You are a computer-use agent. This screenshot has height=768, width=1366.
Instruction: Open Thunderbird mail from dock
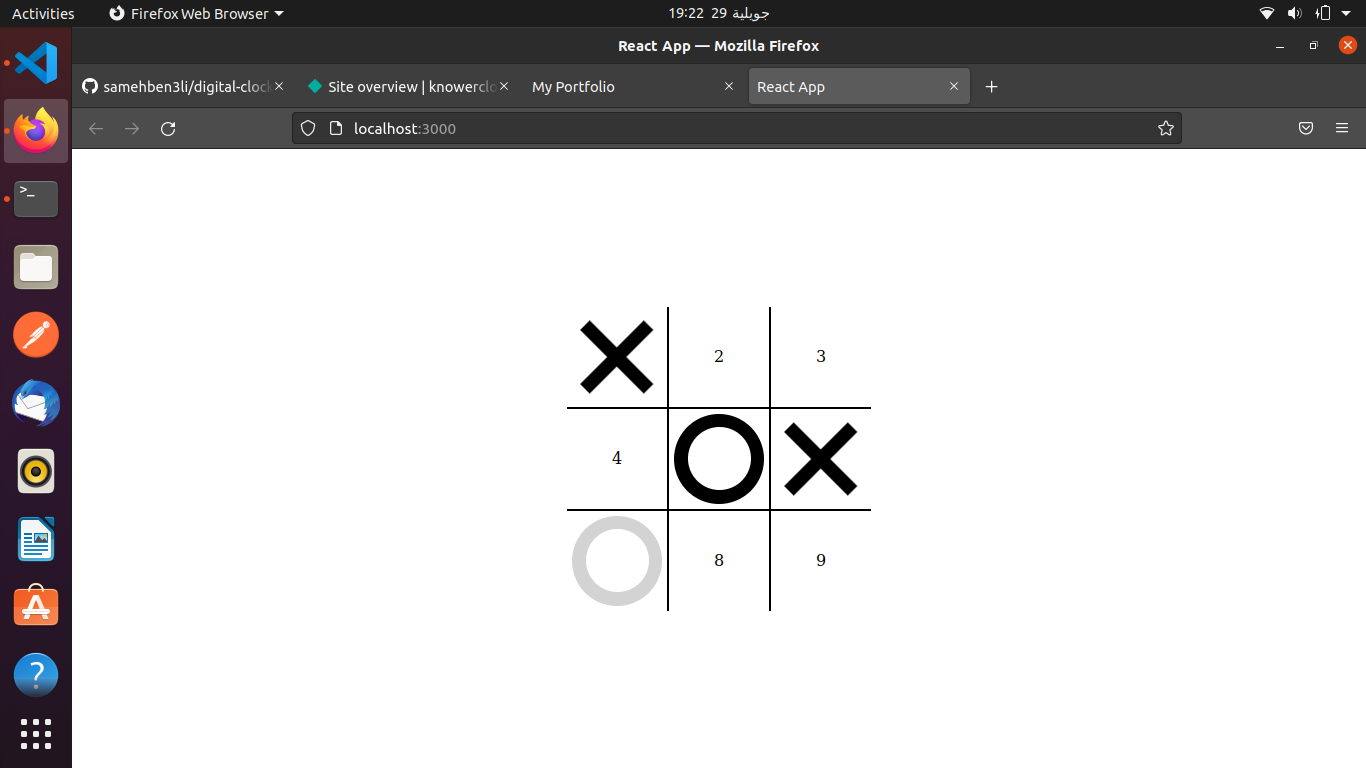pyautogui.click(x=36, y=404)
